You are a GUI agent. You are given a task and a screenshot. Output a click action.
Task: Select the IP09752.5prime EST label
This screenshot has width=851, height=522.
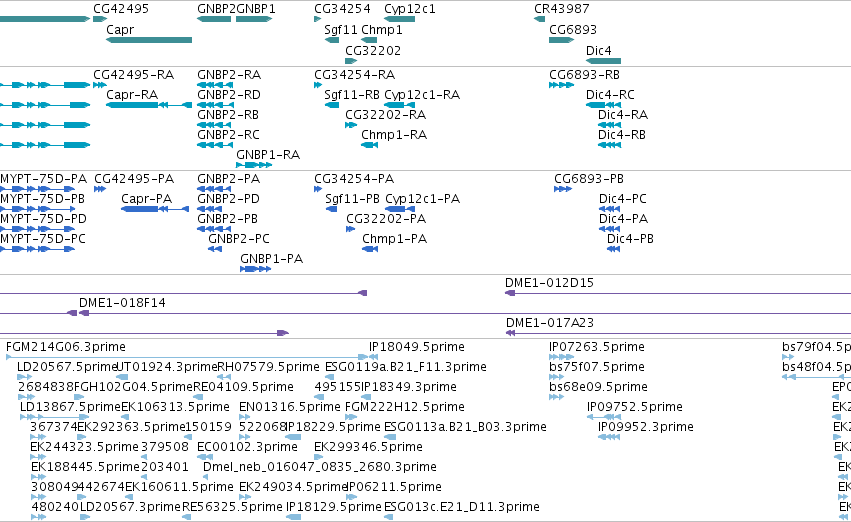tap(635, 407)
